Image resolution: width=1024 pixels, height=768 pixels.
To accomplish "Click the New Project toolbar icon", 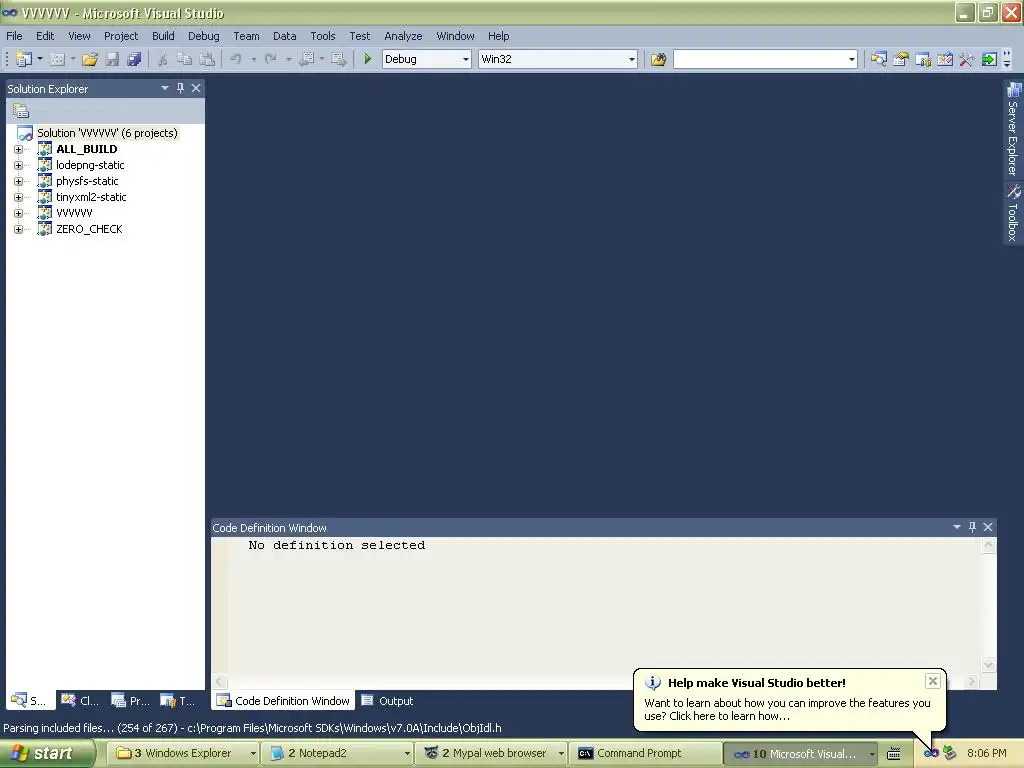I will (24, 59).
